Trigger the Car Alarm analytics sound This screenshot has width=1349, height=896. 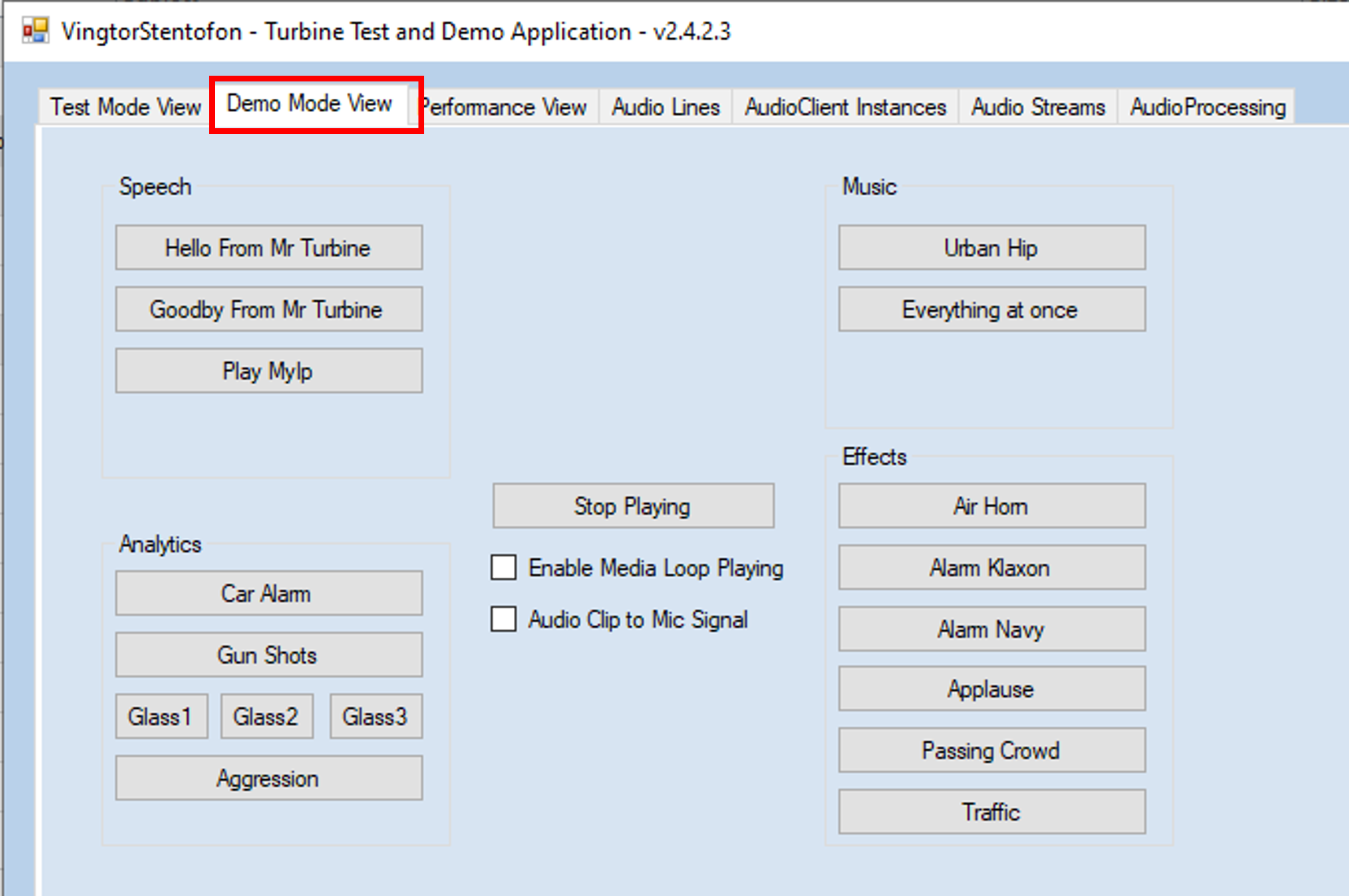(268, 593)
